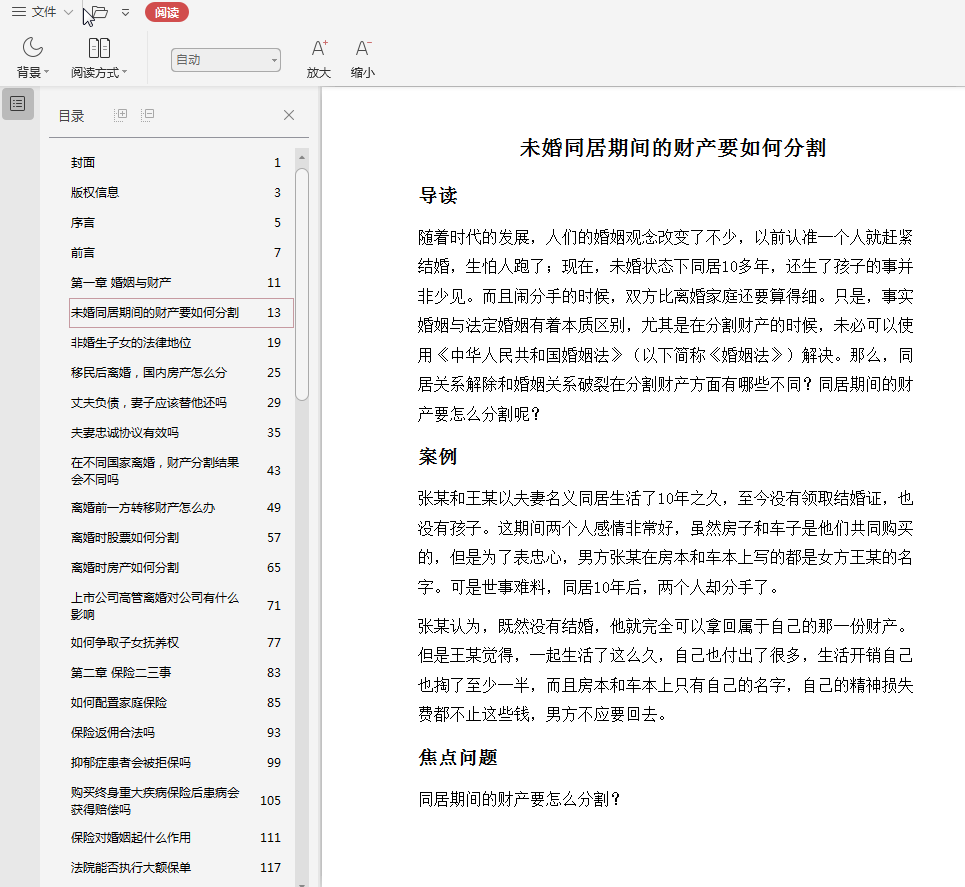This screenshot has height=887, width=965.
Task: Collapse all entries icon beside 目录
Action: 147,115
